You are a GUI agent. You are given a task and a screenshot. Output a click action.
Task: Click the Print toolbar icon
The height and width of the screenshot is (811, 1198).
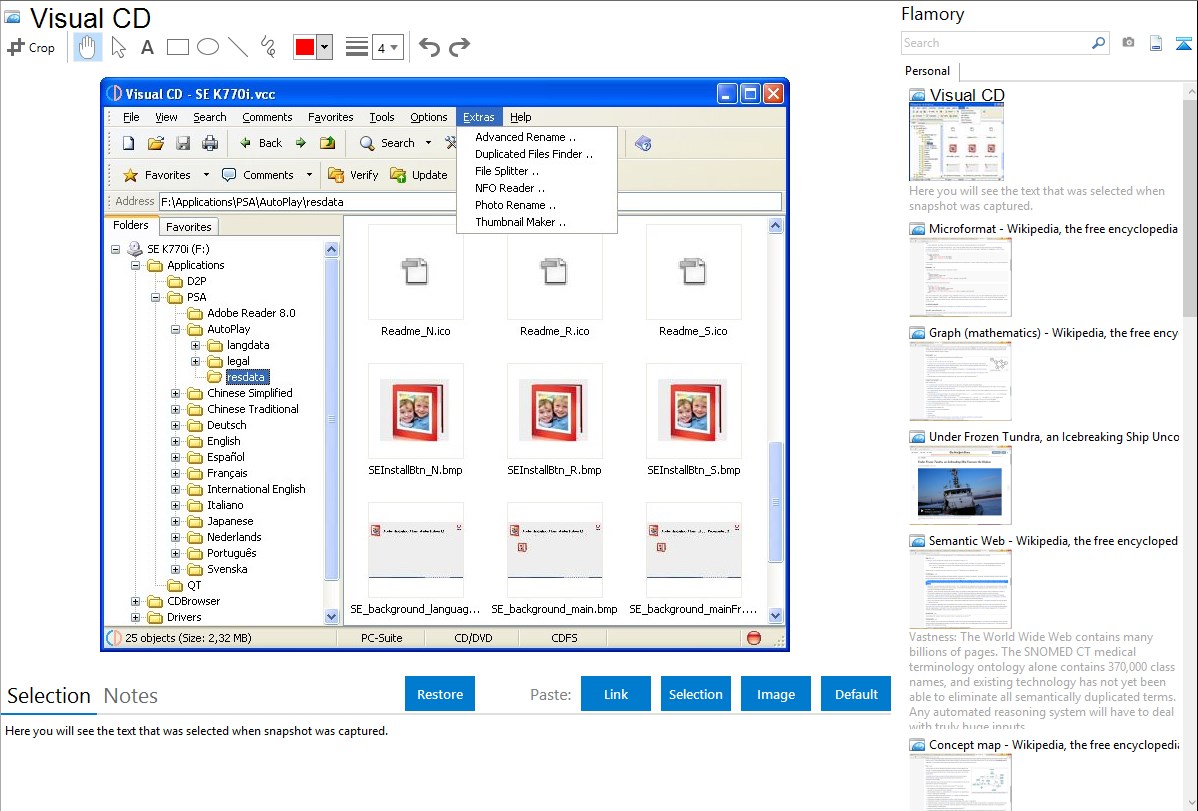[x=210, y=143]
